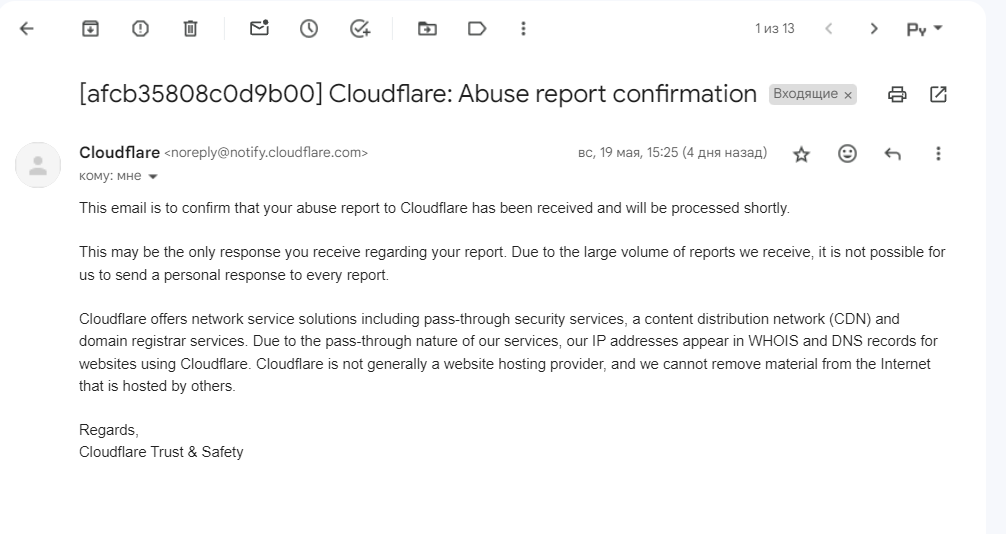Open the move-to folder icon

(x=427, y=29)
